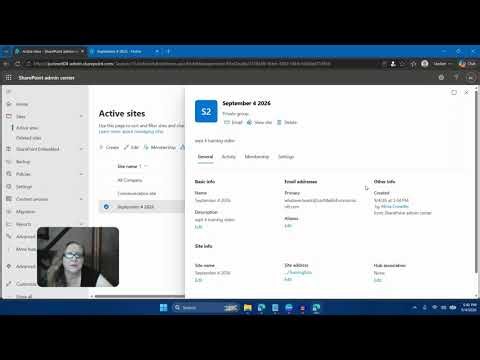Screen dimensions: 480x360
Task: Click the Customize navigation pencil icon
Action: [x=9, y=284]
